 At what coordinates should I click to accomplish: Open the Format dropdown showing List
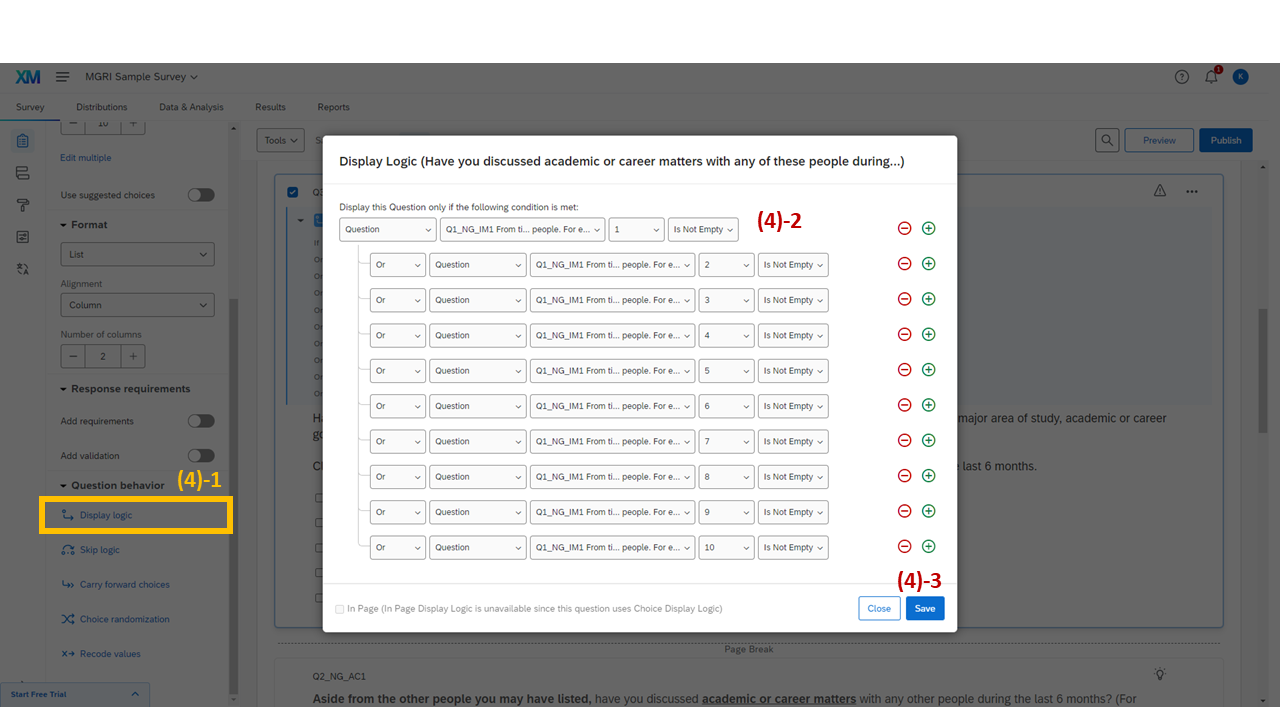tap(137, 254)
